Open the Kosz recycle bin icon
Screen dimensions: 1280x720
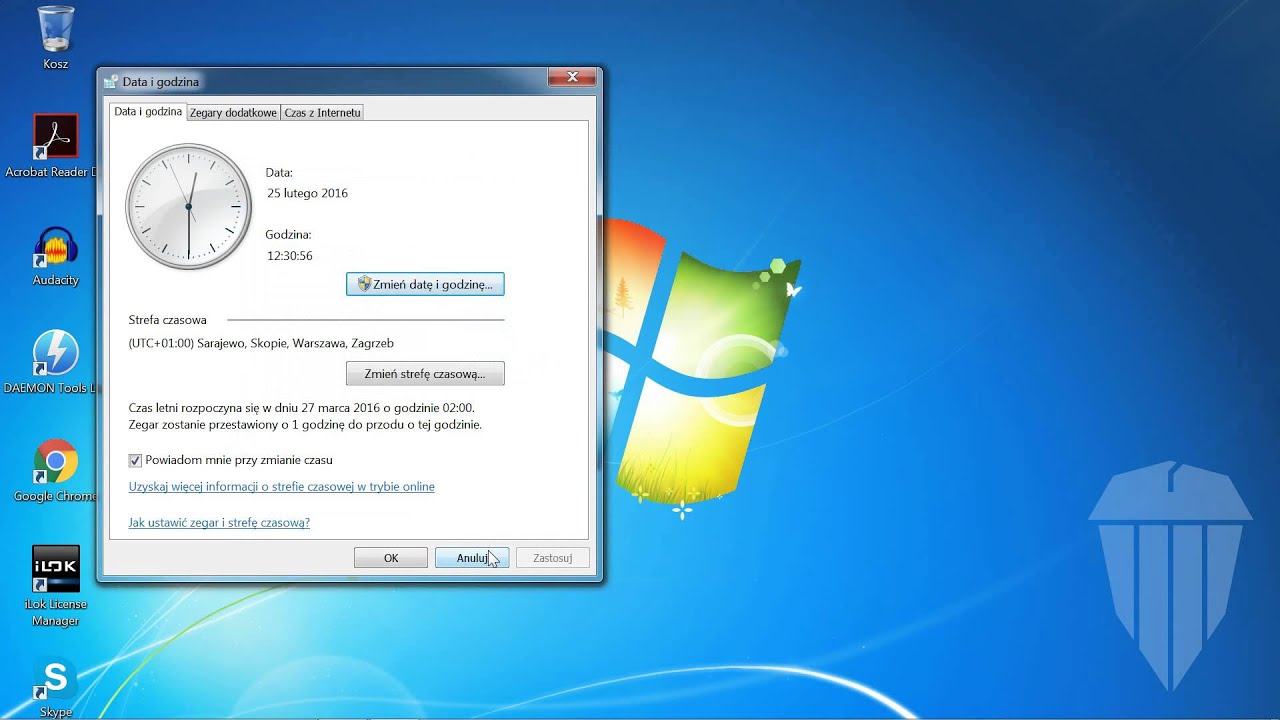click(x=56, y=38)
